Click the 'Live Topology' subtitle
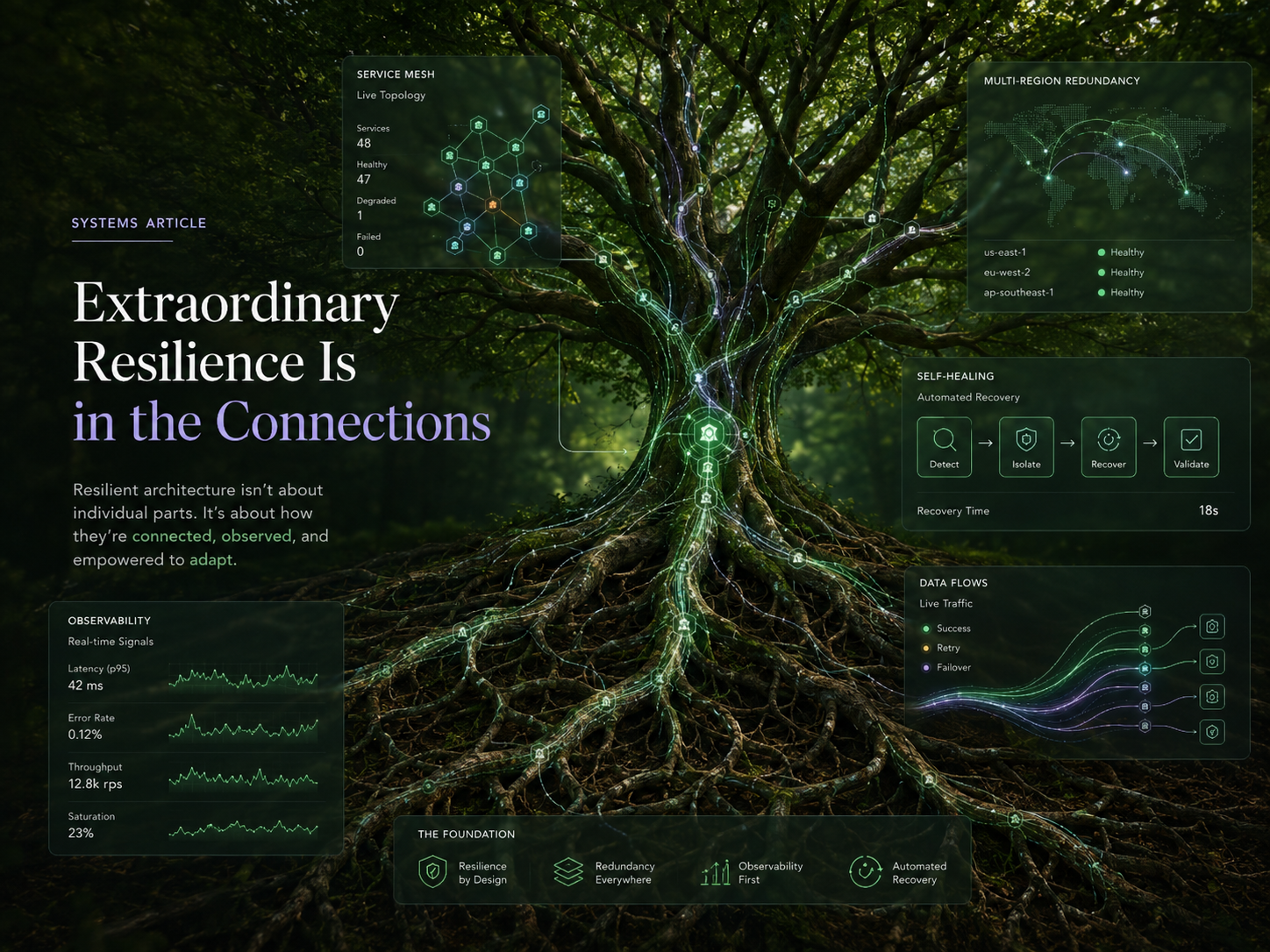Screen dimensions: 1270x952 (x=391, y=96)
